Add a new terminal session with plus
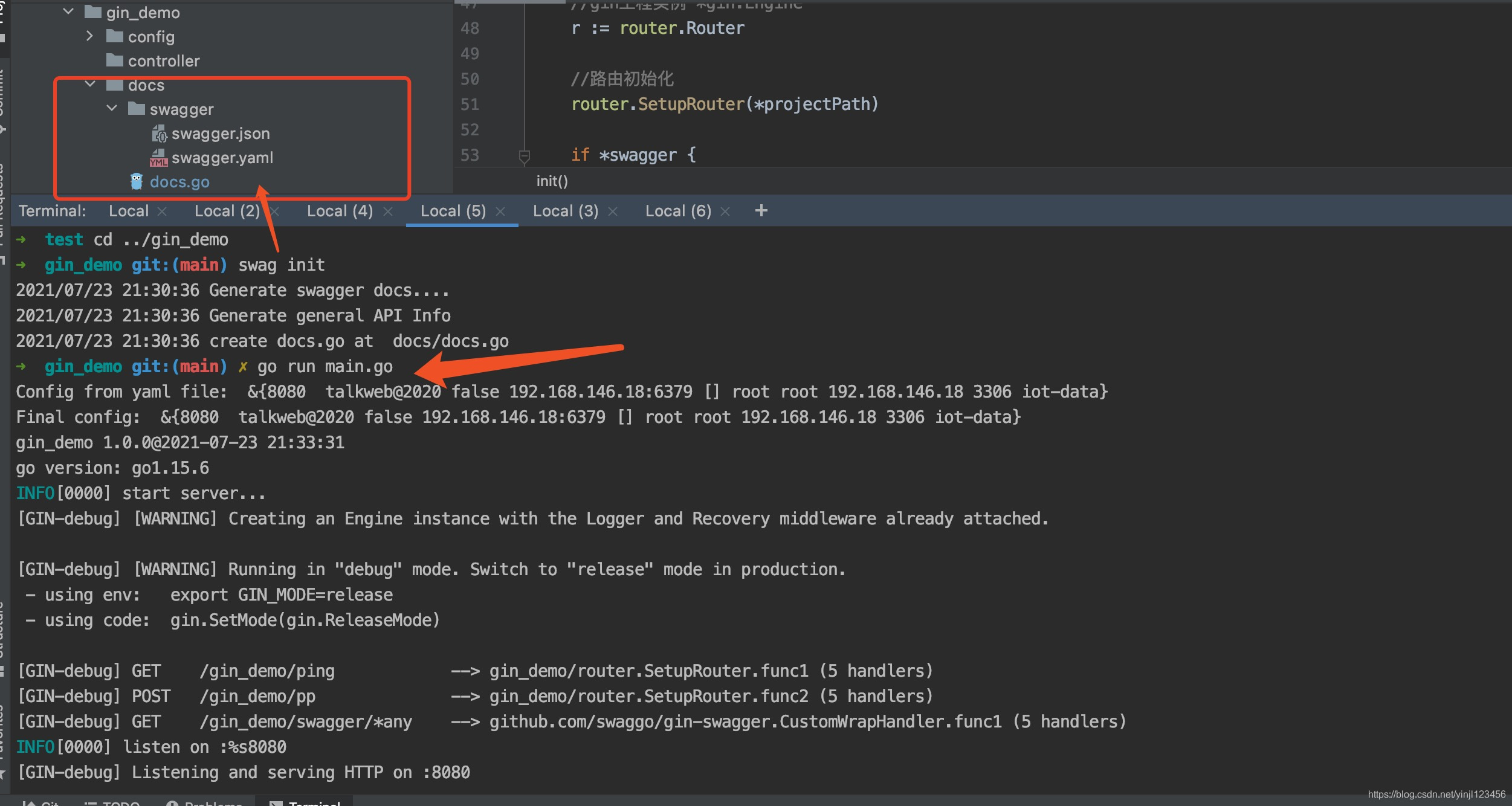The image size is (1512, 806). [761, 210]
